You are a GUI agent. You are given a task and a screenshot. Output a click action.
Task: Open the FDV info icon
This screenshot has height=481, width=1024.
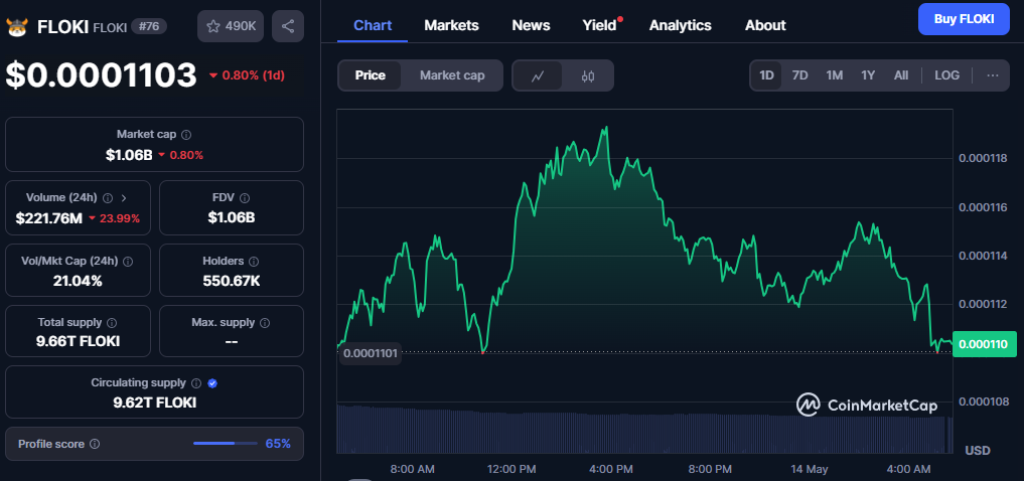pos(244,197)
